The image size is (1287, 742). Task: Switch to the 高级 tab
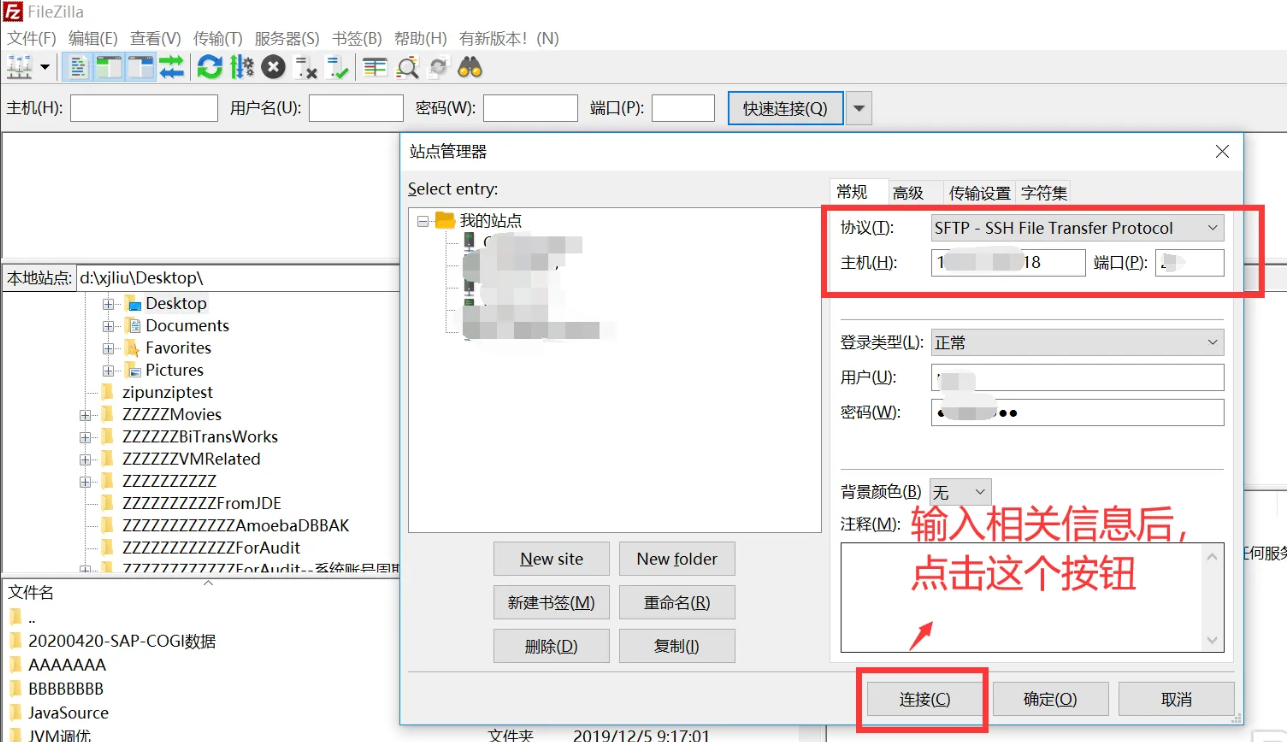(908, 193)
